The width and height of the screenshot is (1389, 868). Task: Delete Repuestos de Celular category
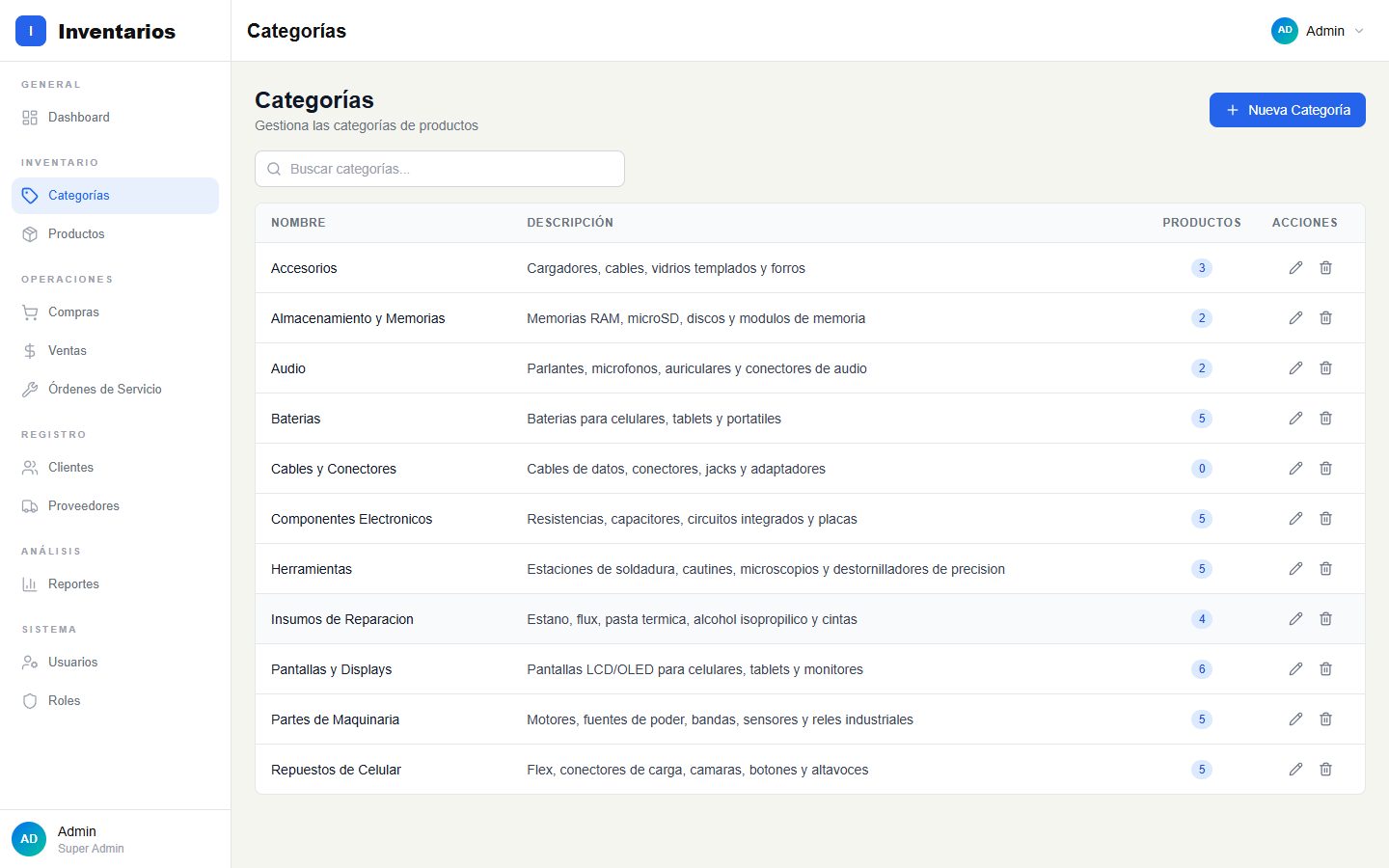1326,770
